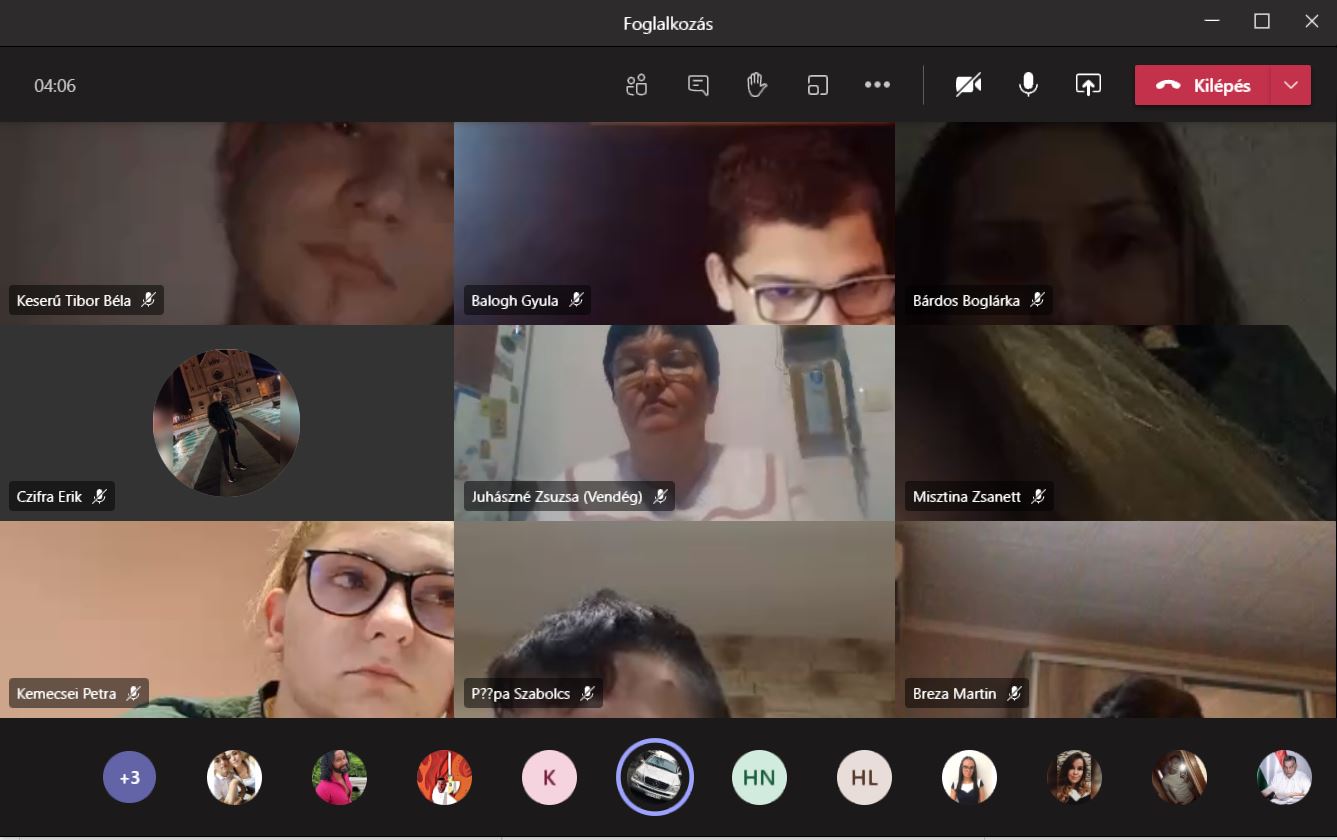Minimize the Foglalkozás window
The height and width of the screenshot is (840, 1337).
(x=1212, y=21)
